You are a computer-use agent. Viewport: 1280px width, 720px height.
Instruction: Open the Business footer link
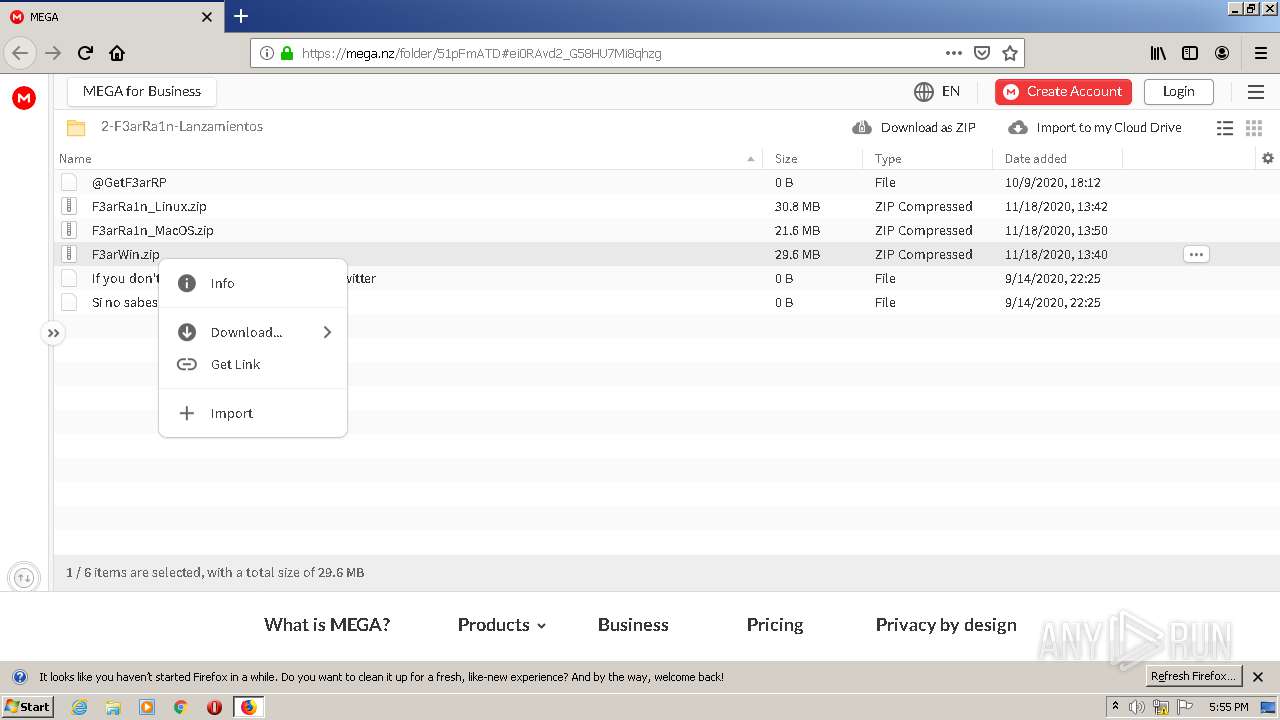(633, 625)
